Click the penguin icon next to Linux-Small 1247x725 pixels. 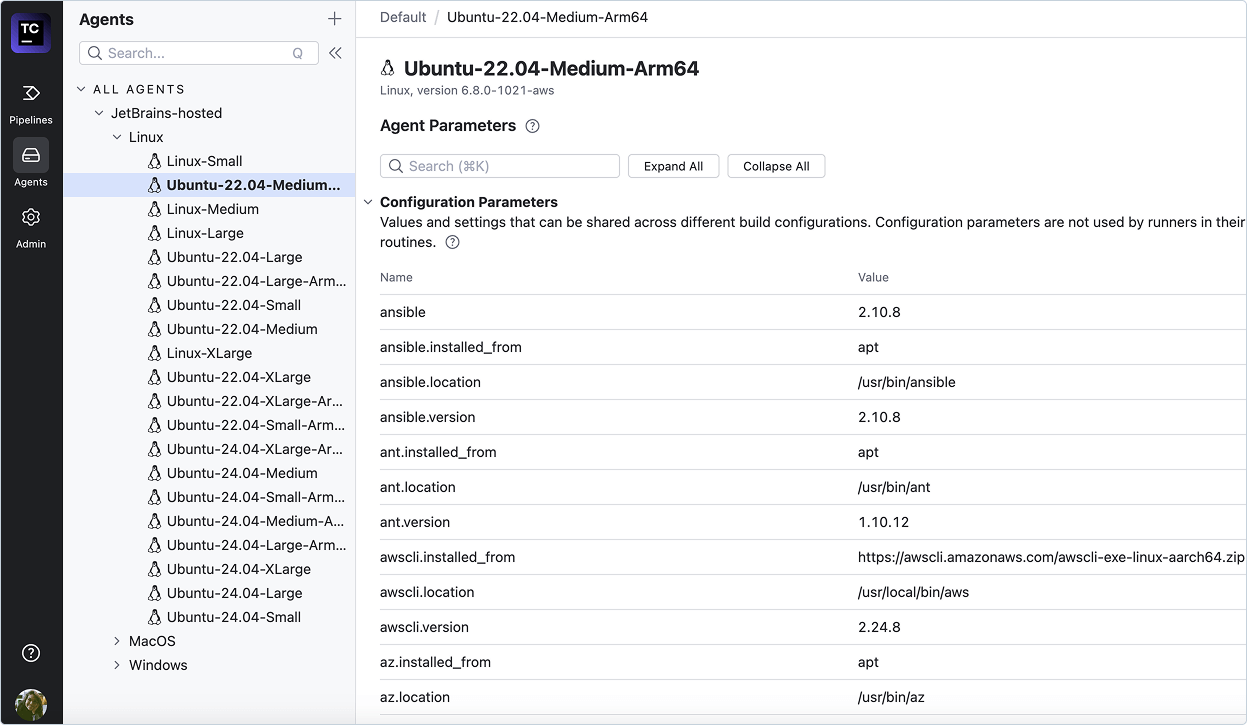coord(154,161)
